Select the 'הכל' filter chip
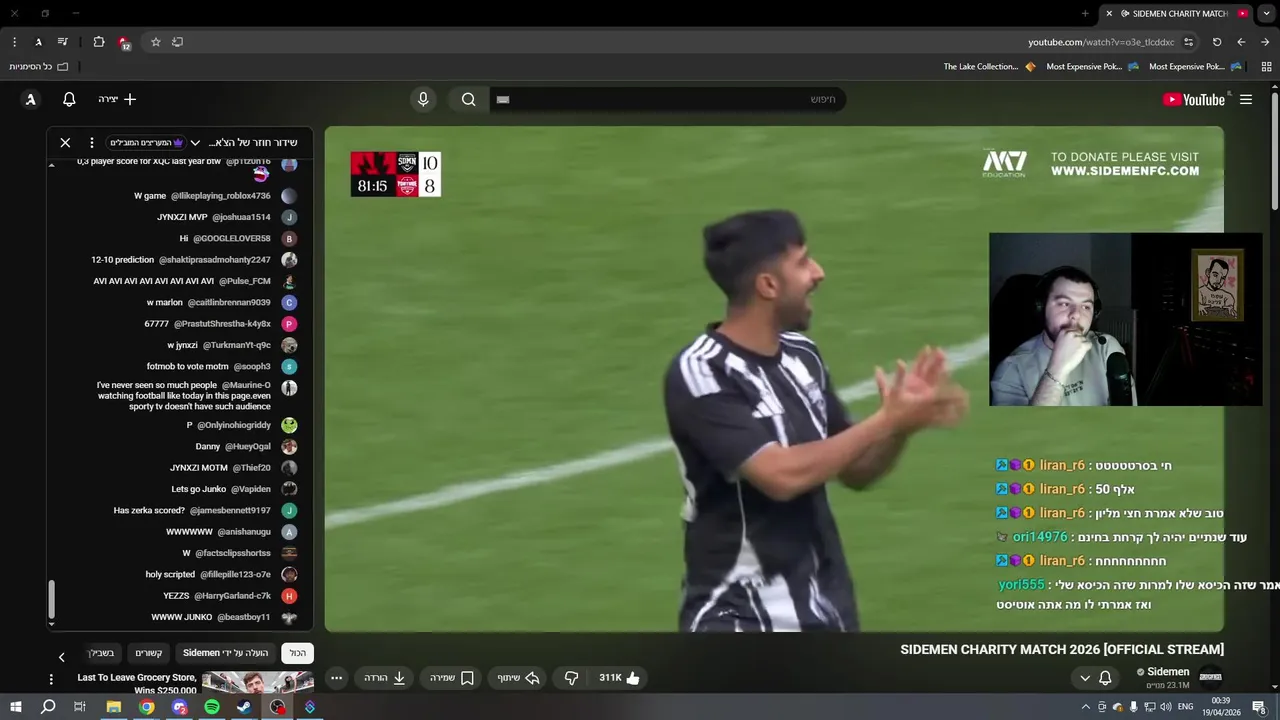 [x=298, y=653]
